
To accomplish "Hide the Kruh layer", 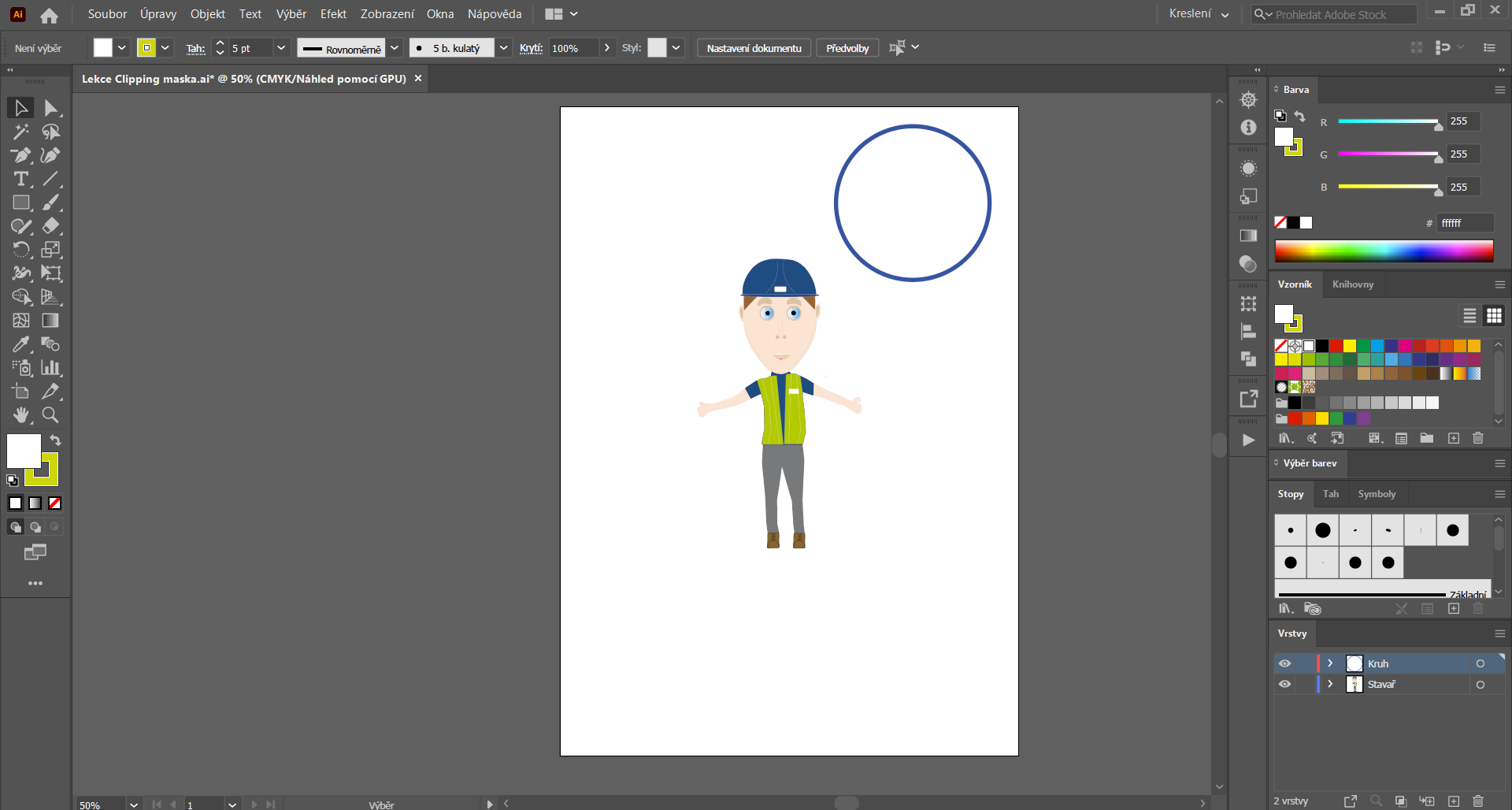I will point(1285,663).
